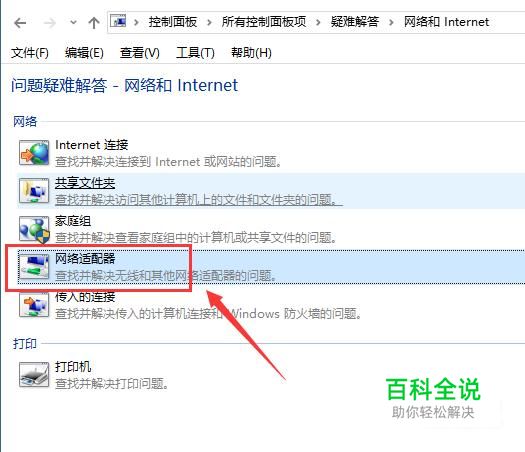
Task: Click the 共享文件夹 description text
Action: pos(199,200)
